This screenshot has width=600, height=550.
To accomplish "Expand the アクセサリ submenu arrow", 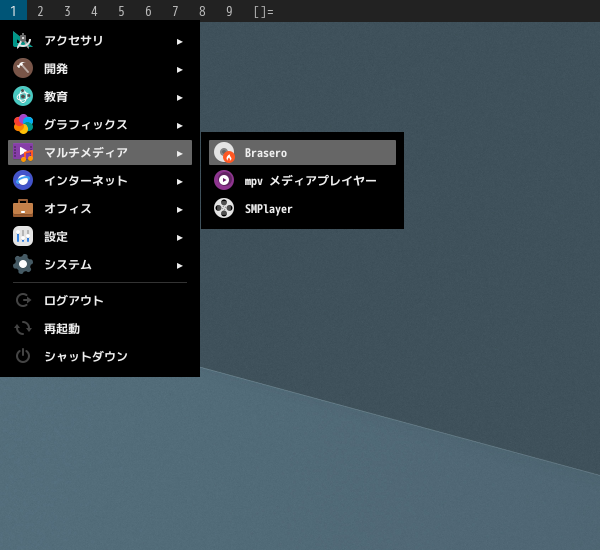I will click(x=179, y=42).
